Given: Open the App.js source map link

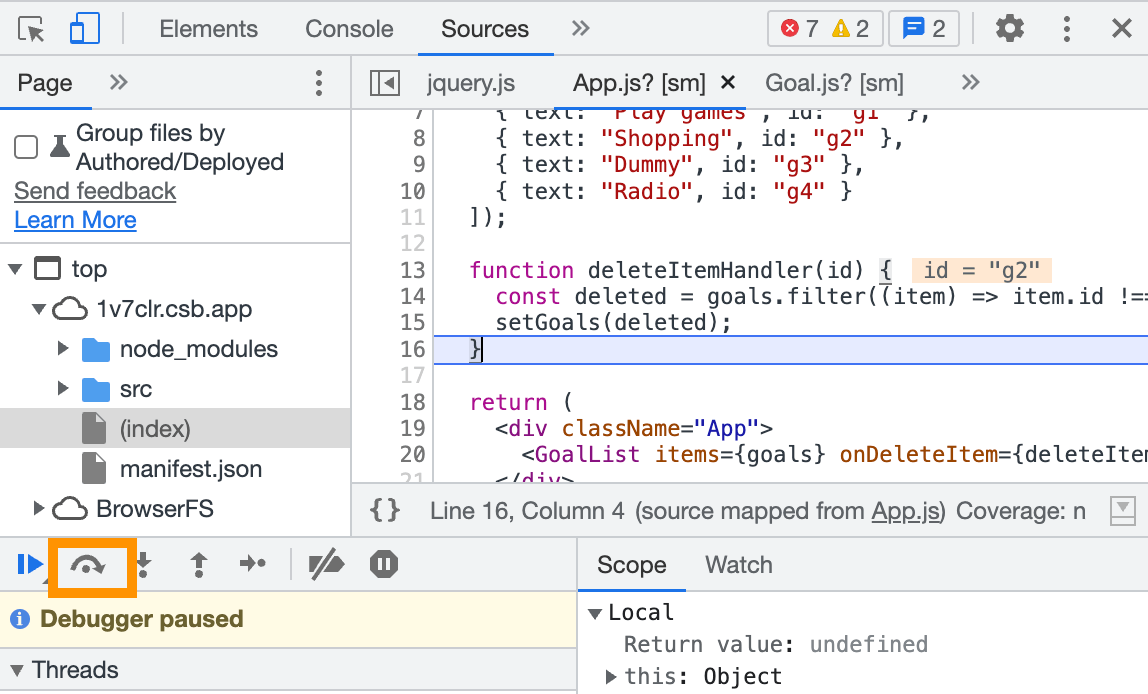Looking at the screenshot, I should pyautogui.click(x=905, y=510).
